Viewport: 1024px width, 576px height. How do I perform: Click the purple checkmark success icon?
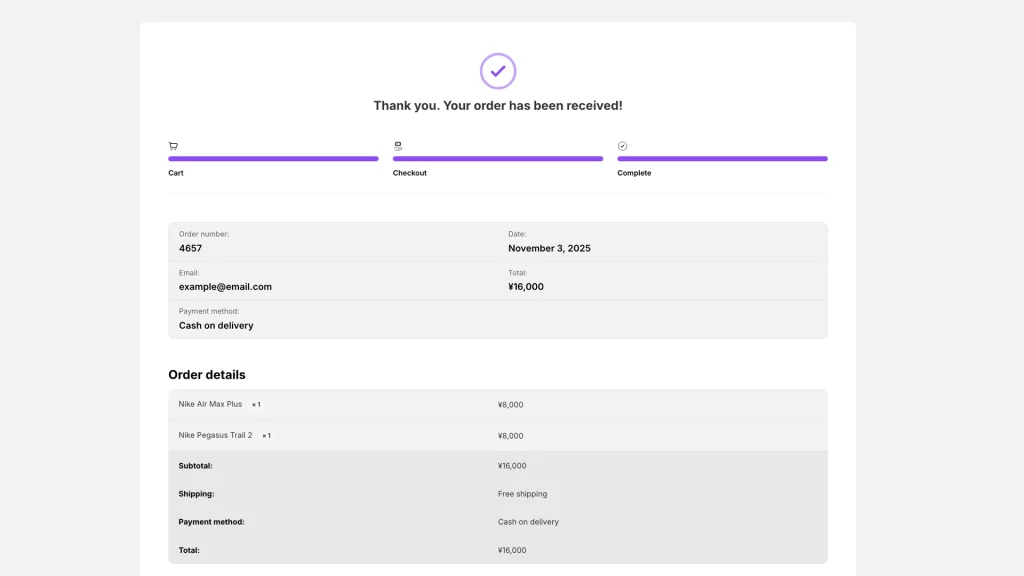click(x=498, y=71)
